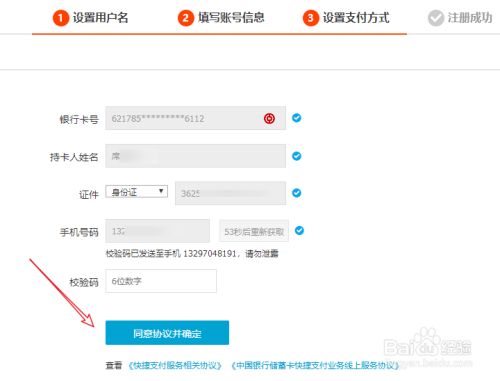Click the ID number field starting 3625

(x=230, y=193)
